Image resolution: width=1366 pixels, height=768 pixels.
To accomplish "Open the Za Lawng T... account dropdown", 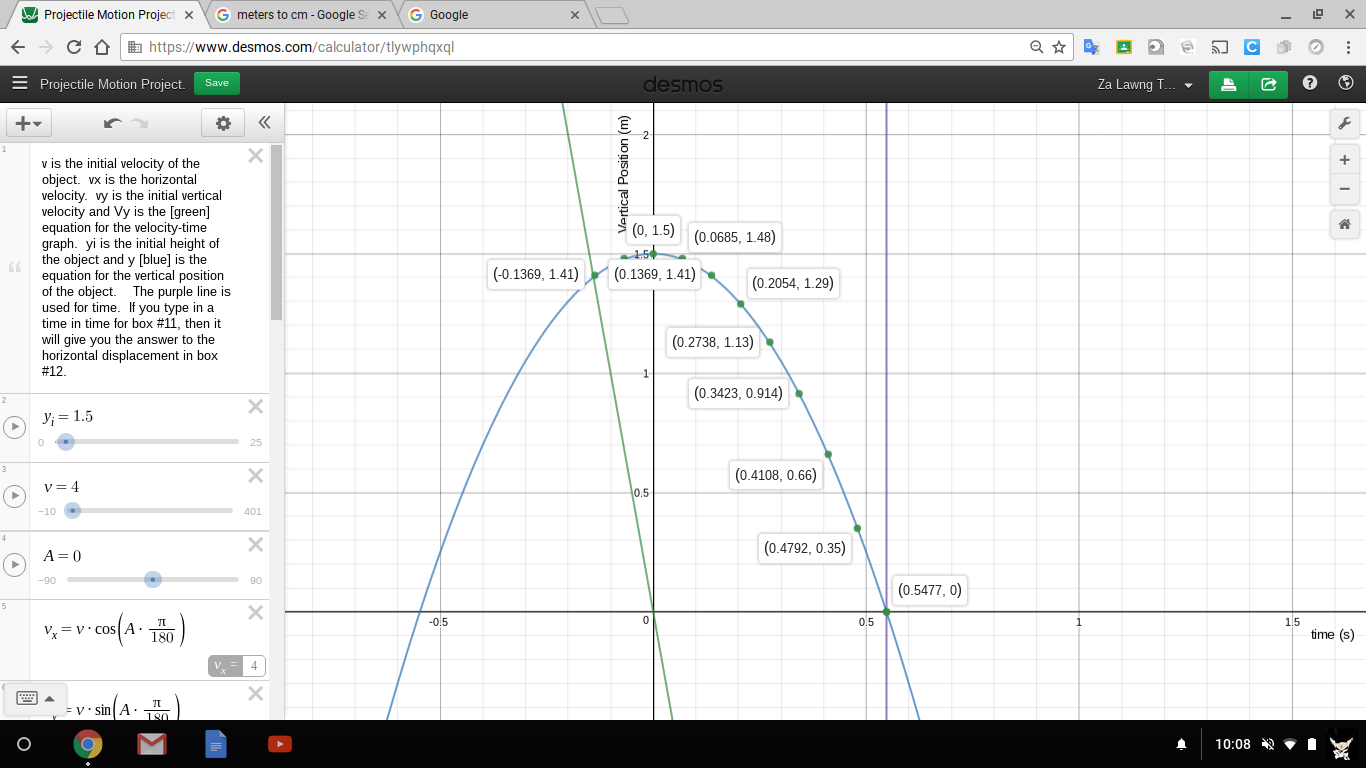I will coord(1145,84).
